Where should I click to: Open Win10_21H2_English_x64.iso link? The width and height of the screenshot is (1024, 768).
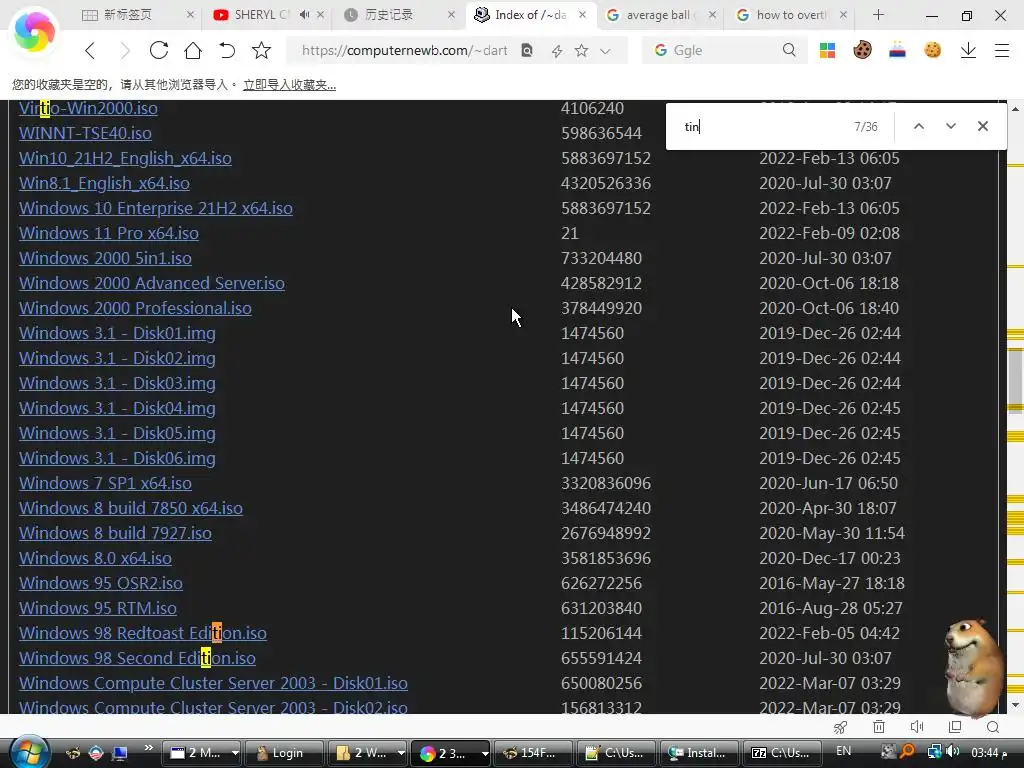(x=125, y=159)
